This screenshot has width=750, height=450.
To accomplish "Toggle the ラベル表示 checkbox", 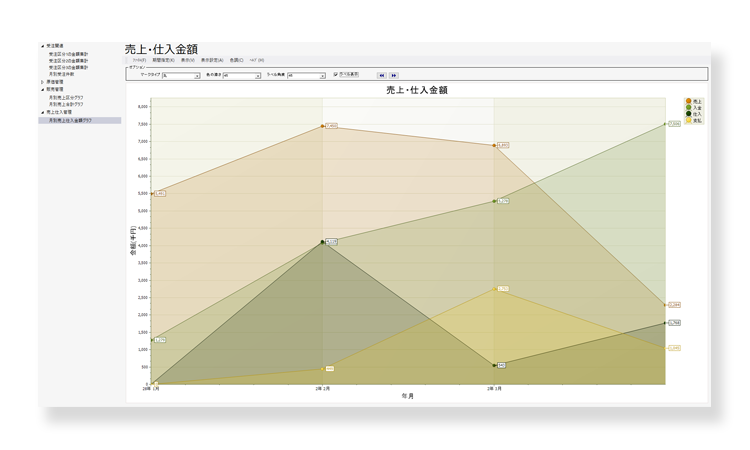I will 336,75.
